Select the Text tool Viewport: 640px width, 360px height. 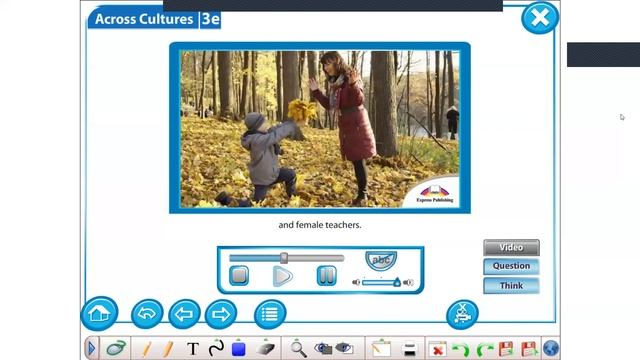coord(193,349)
